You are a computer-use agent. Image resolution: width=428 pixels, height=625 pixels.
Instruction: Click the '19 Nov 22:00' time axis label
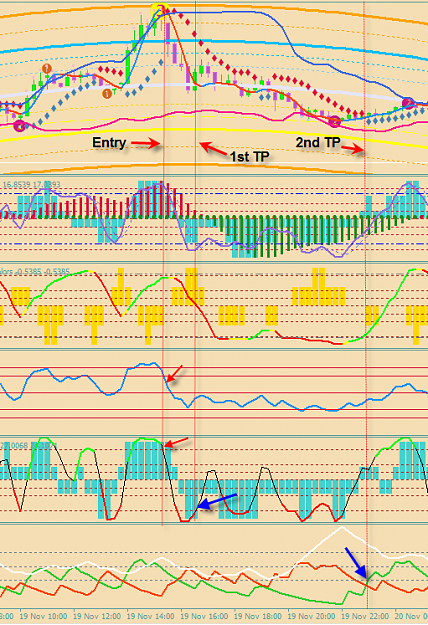pos(365,616)
